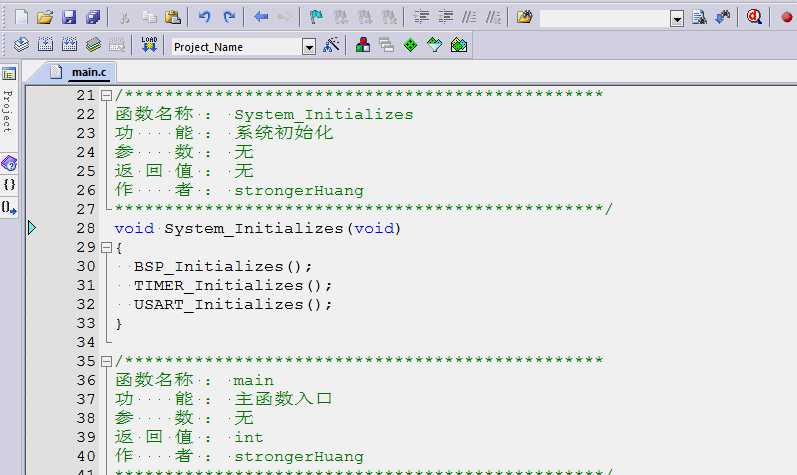Collapse the comment block at line 35

(x=106, y=361)
